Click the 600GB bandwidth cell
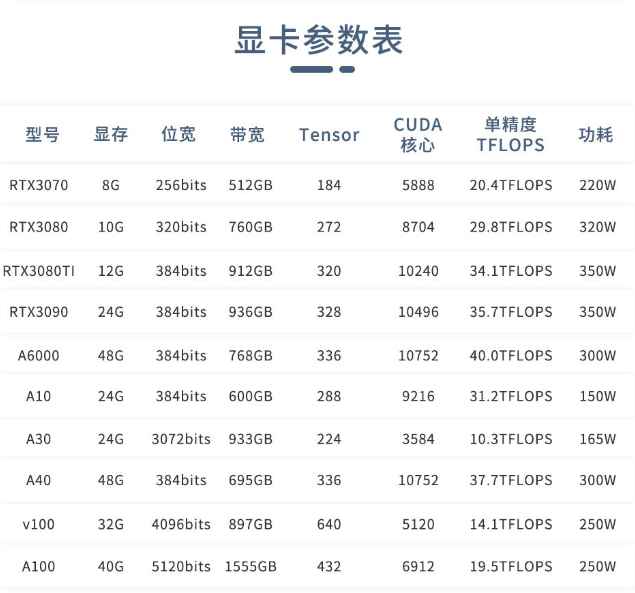The width and height of the screenshot is (635, 593). pos(251,396)
